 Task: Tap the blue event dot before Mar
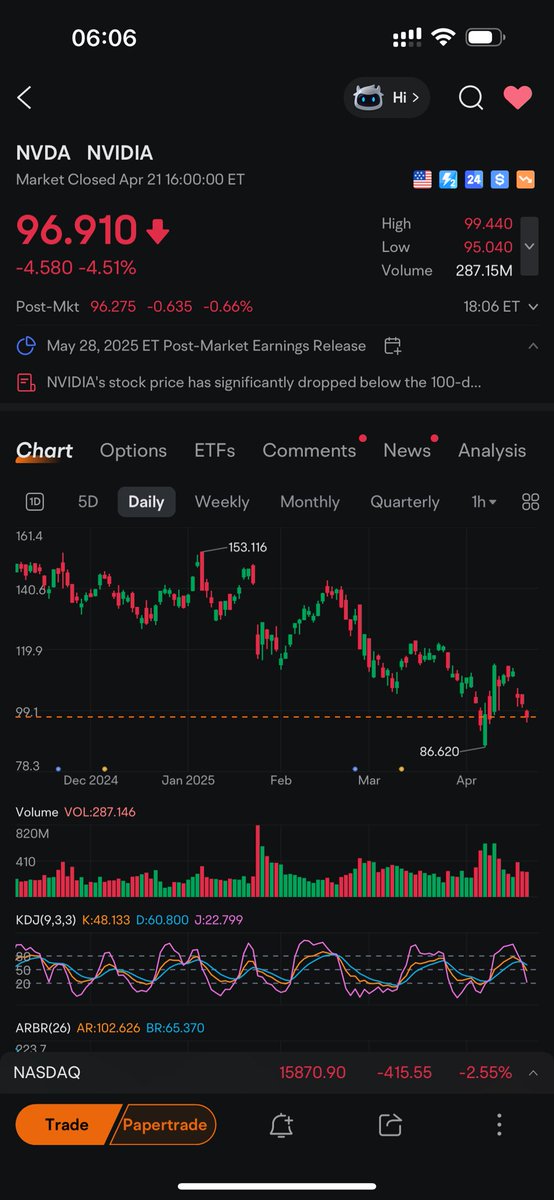pyautogui.click(x=355, y=768)
